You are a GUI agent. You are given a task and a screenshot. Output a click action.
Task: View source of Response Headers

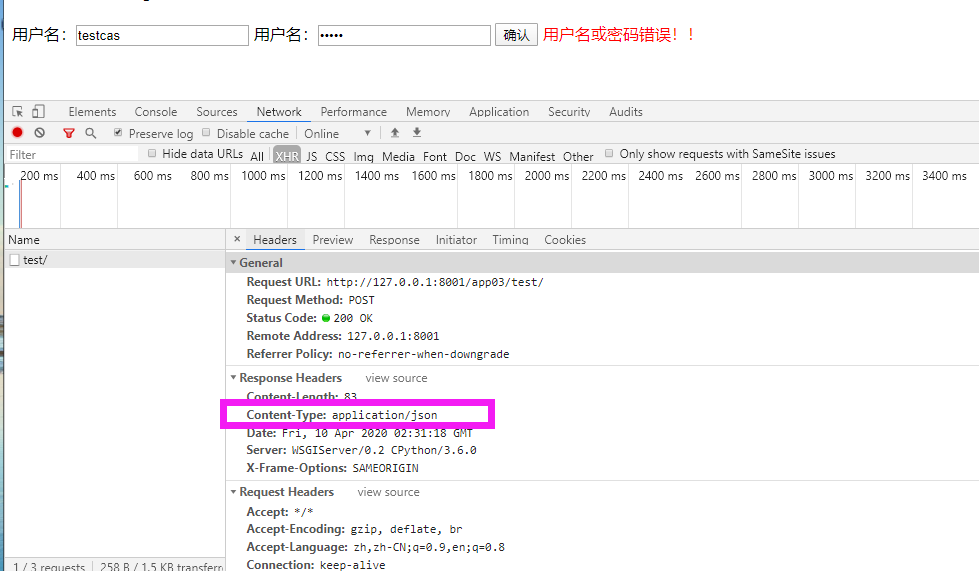coord(396,378)
